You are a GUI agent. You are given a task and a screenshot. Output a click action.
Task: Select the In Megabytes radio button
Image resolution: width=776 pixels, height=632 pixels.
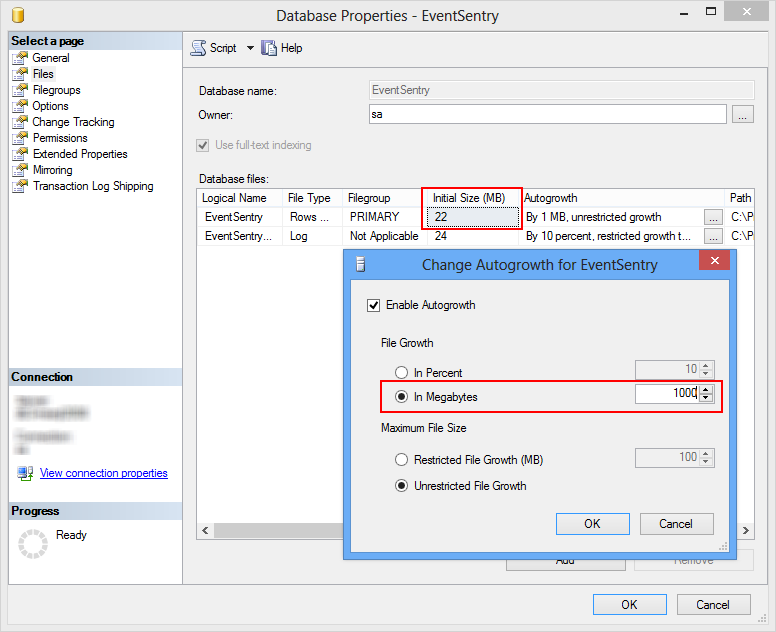tap(401, 396)
